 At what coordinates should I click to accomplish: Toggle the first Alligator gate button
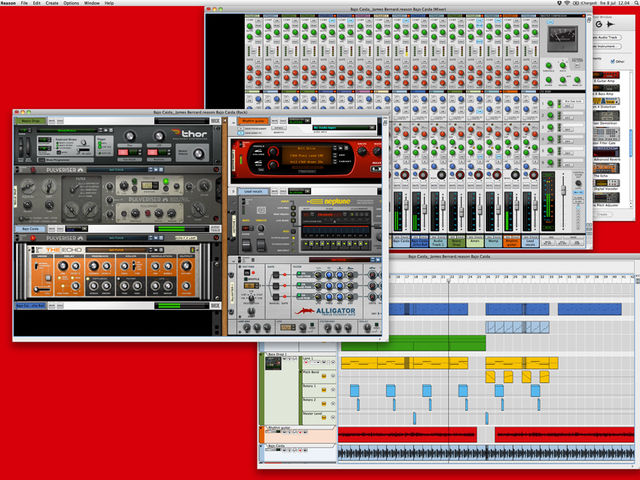pos(276,274)
